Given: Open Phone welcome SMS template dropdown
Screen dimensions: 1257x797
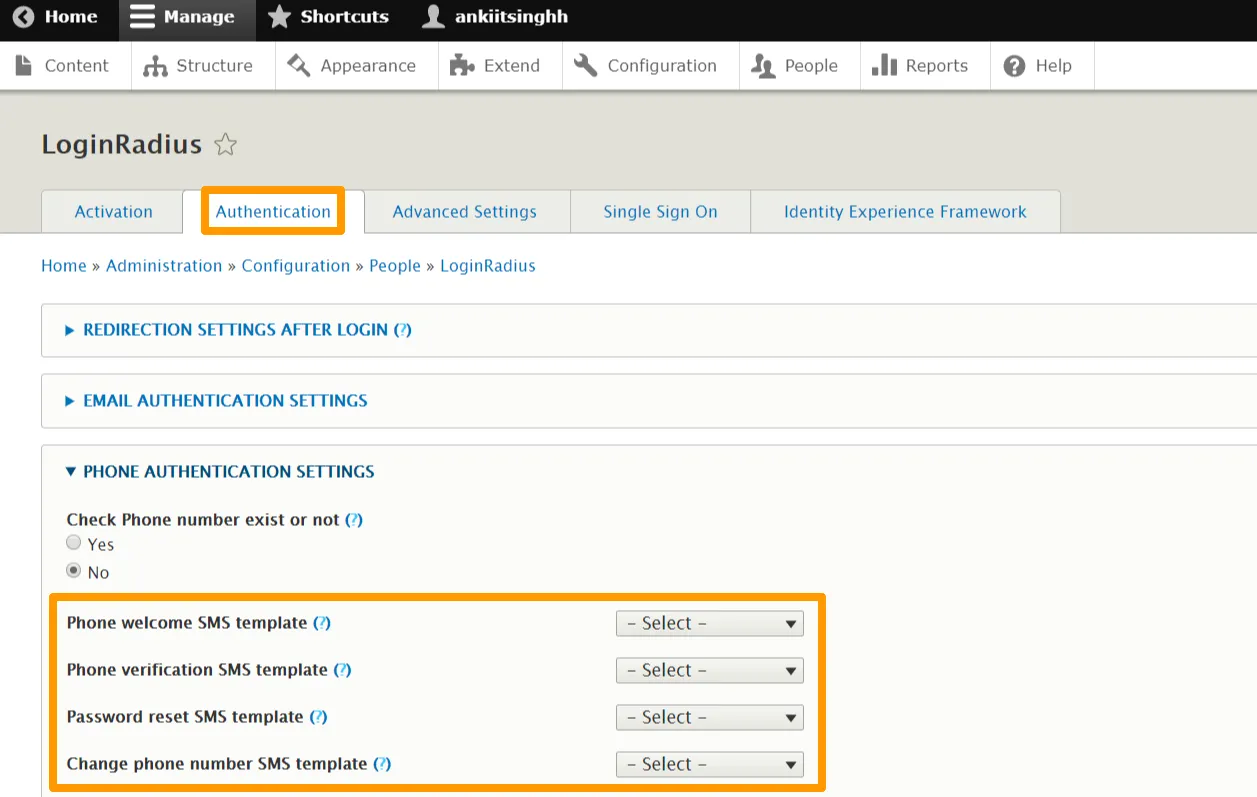Looking at the screenshot, I should coord(709,624).
